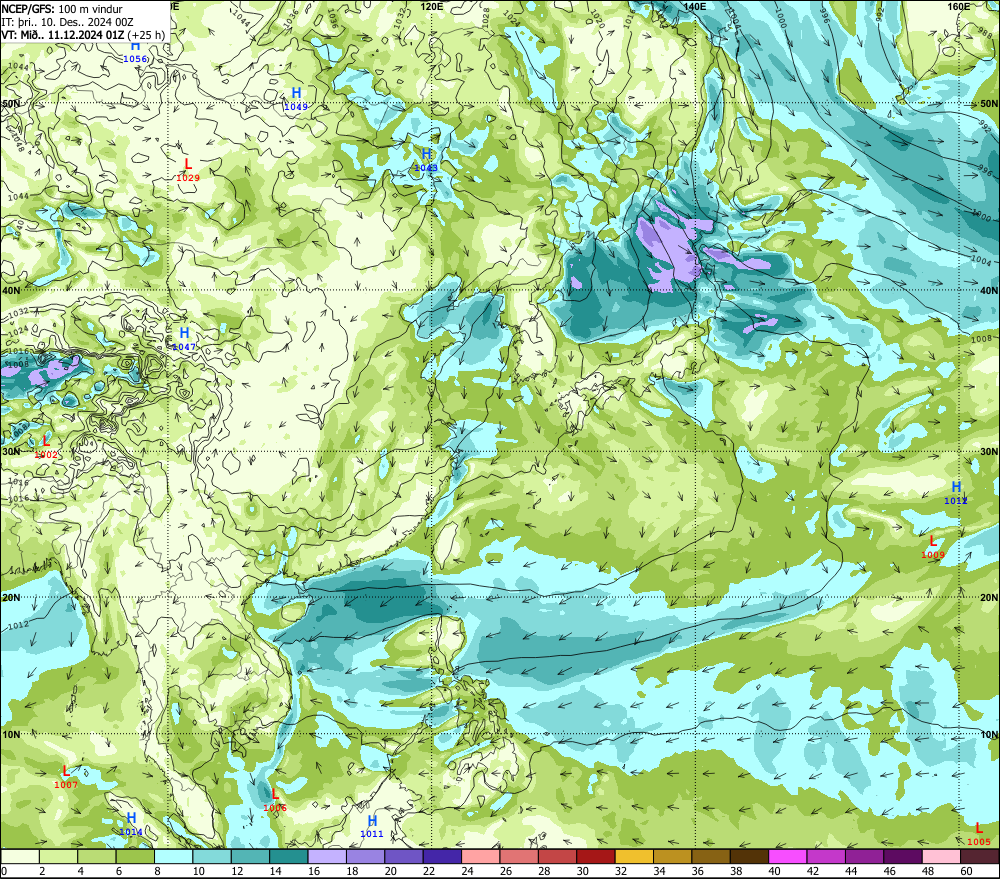Click the H 1043 high pressure marker
1000x879 pixels.
click(x=426, y=160)
